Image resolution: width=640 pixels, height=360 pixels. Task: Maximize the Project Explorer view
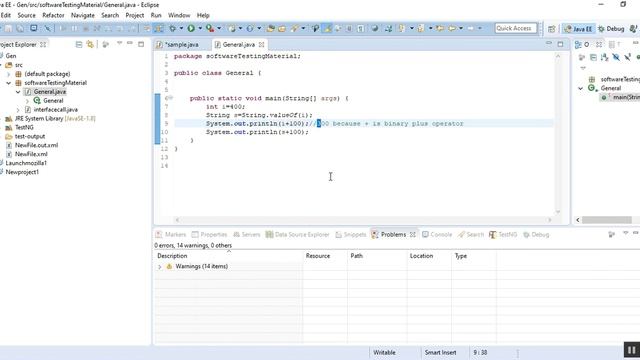pos(141,44)
